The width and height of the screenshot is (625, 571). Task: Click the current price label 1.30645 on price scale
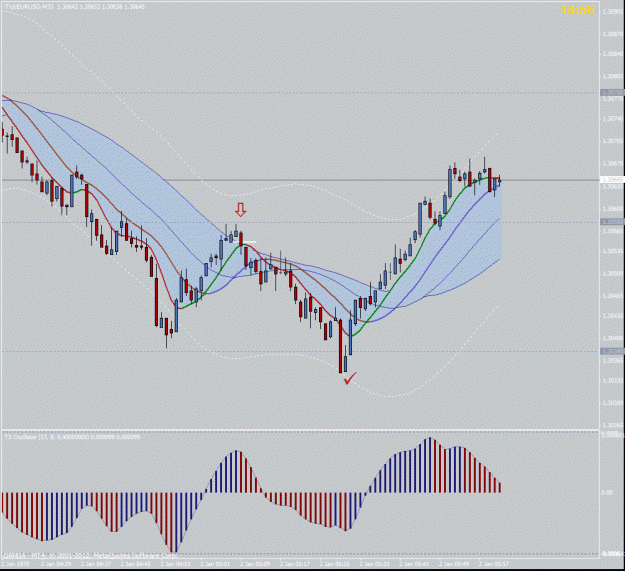613,180
